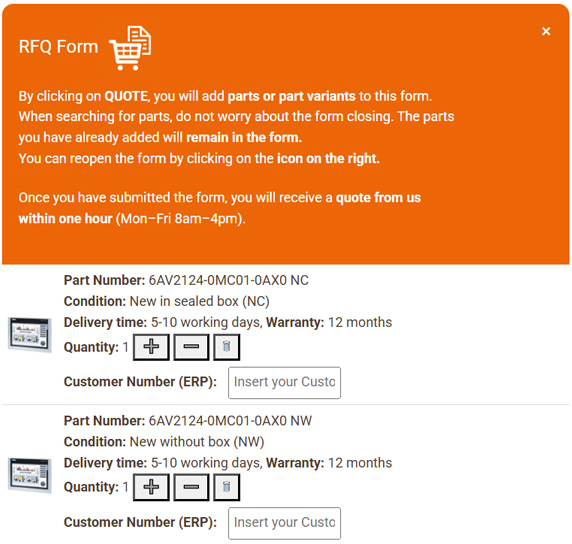
Task: Increase quantity for the NW part
Action: click(x=151, y=487)
